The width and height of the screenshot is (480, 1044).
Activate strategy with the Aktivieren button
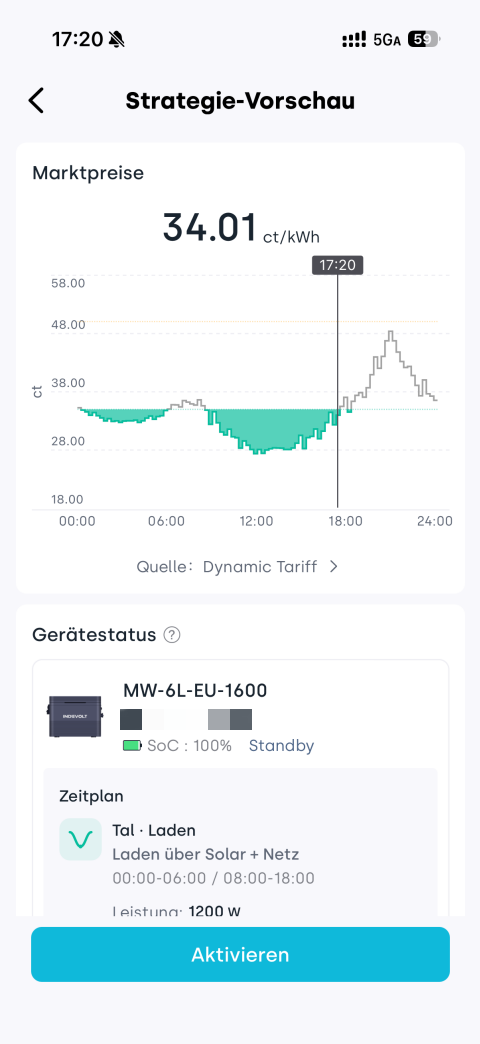(240, 954)
